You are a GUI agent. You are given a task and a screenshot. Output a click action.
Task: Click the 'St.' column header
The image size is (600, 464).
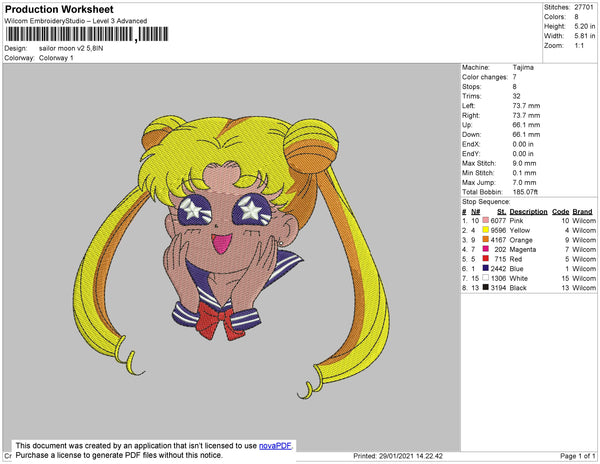point(501,212)
